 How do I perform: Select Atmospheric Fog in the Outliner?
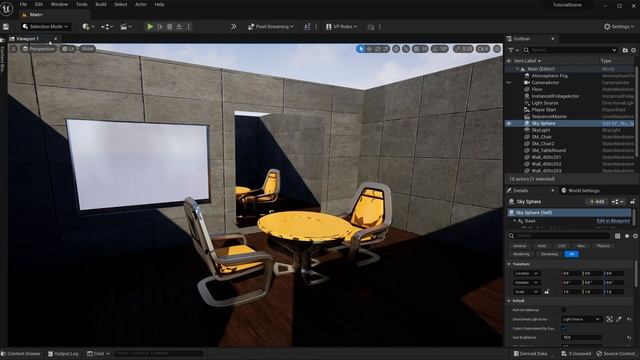tap(549, 76)
